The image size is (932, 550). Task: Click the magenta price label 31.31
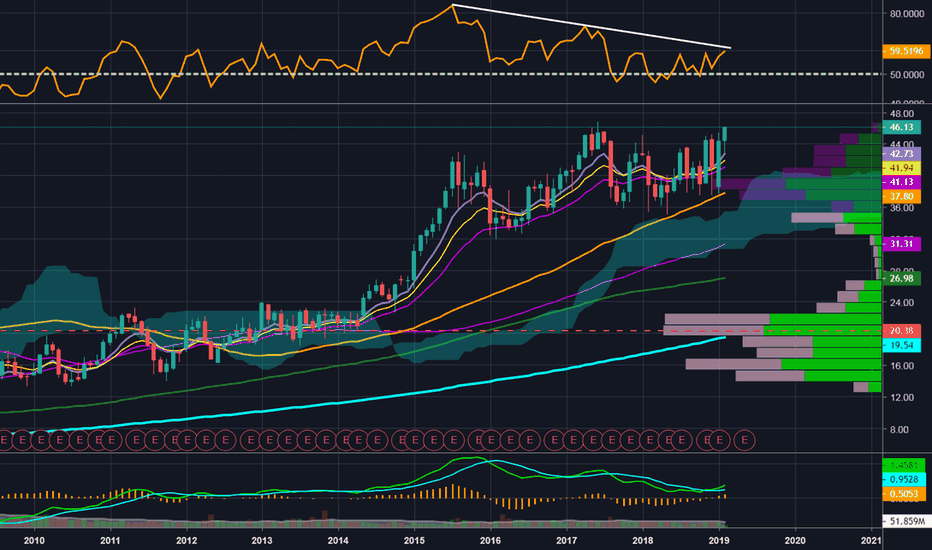coord(901,244)
